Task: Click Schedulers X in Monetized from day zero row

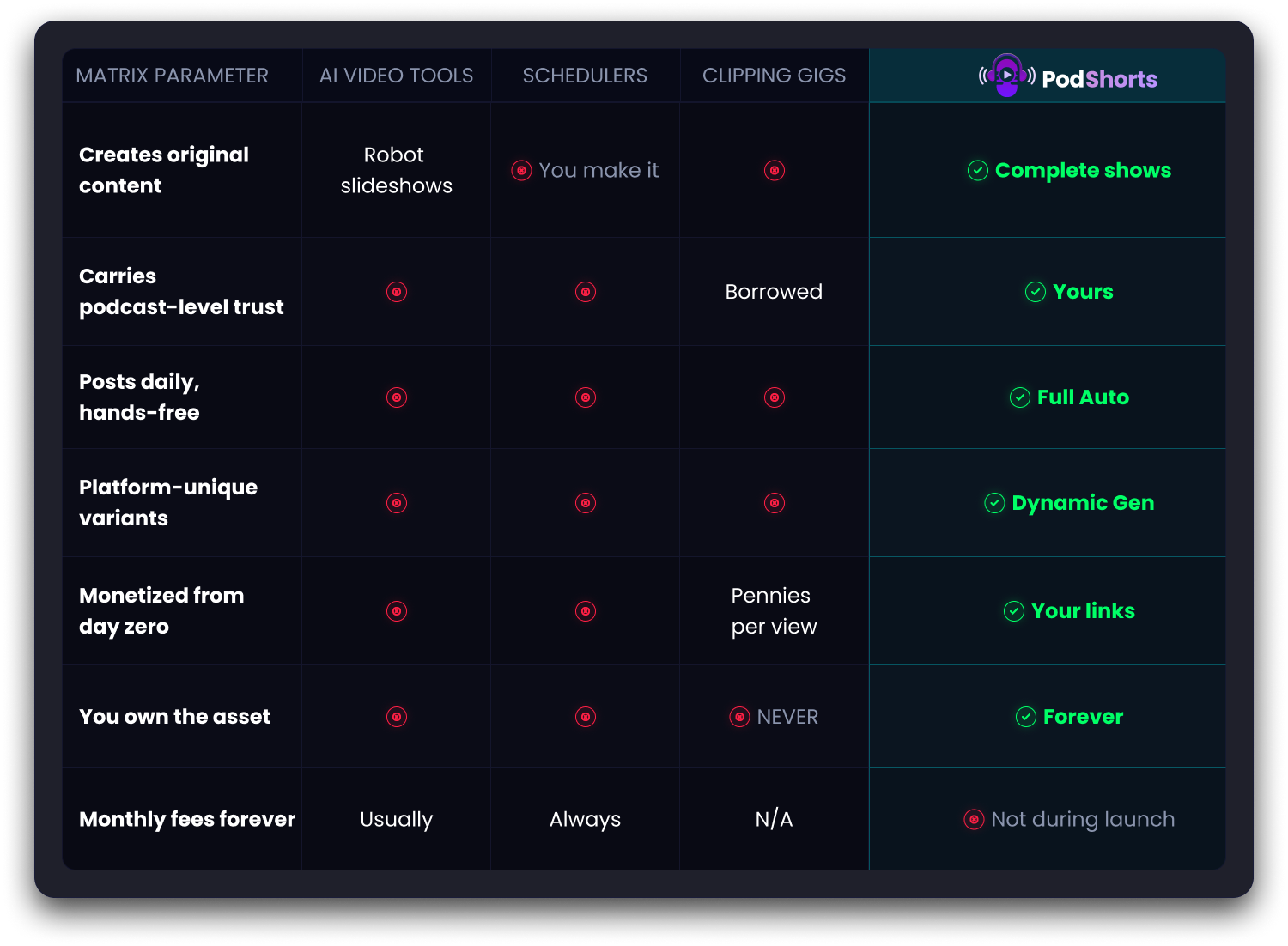Action: [x=586, y=611]
